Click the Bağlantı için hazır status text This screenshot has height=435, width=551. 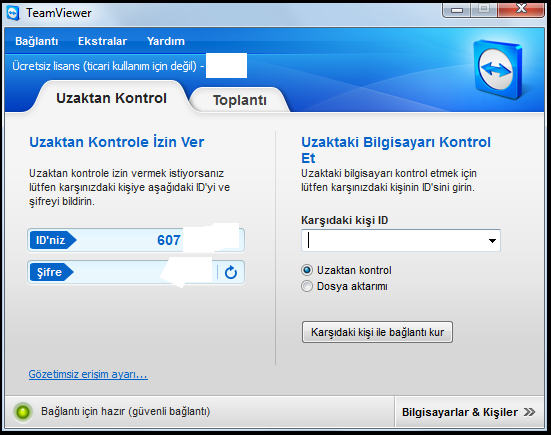click(125, 411)
